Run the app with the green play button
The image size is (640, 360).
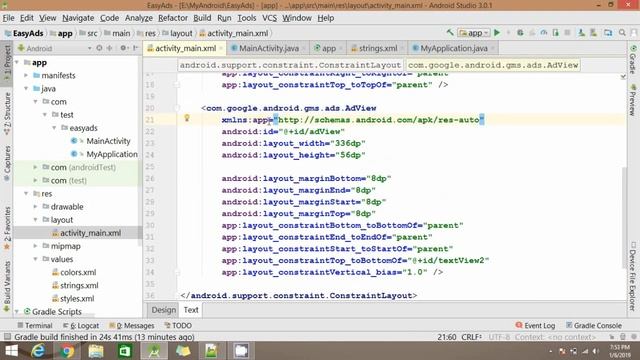coord(497,33)
